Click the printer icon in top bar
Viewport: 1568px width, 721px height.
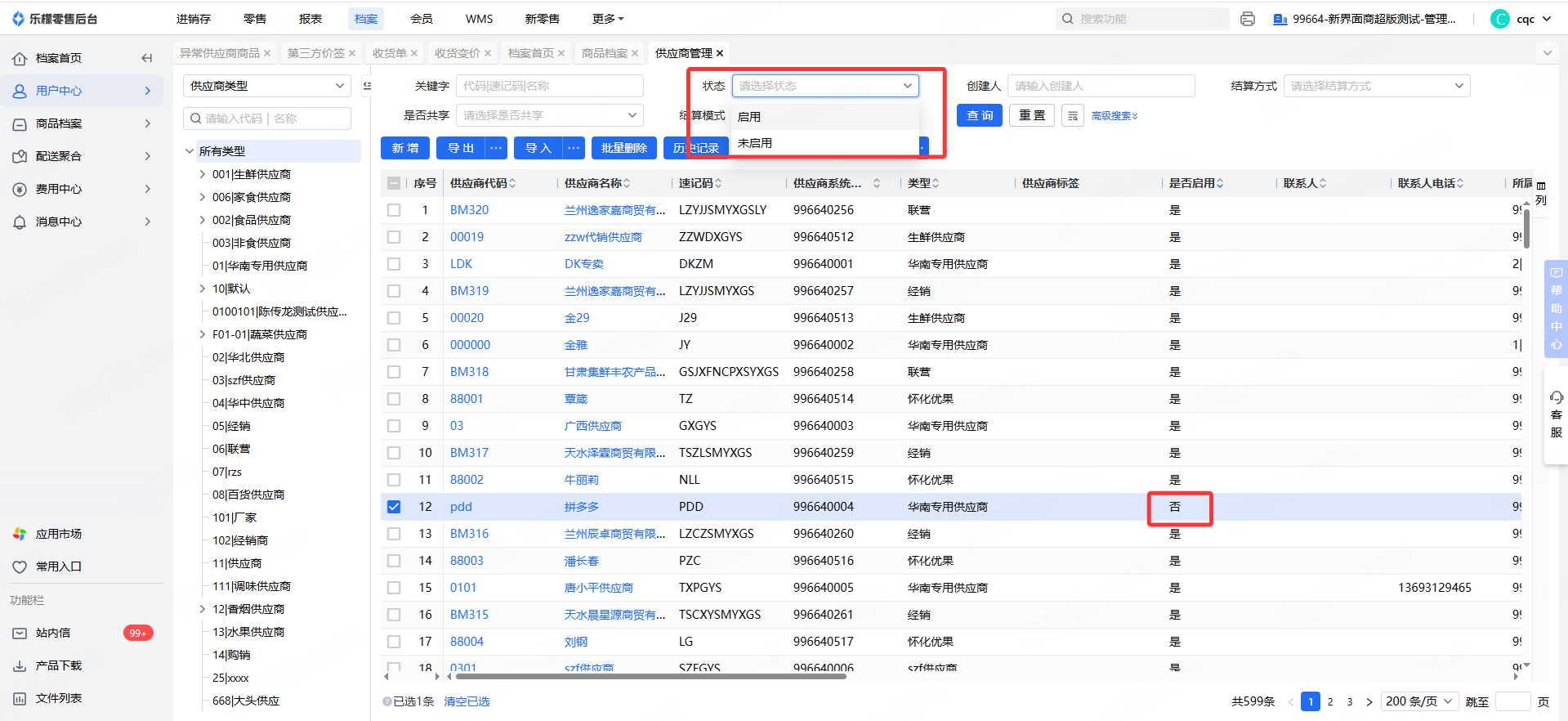(x=1247, y=19)
